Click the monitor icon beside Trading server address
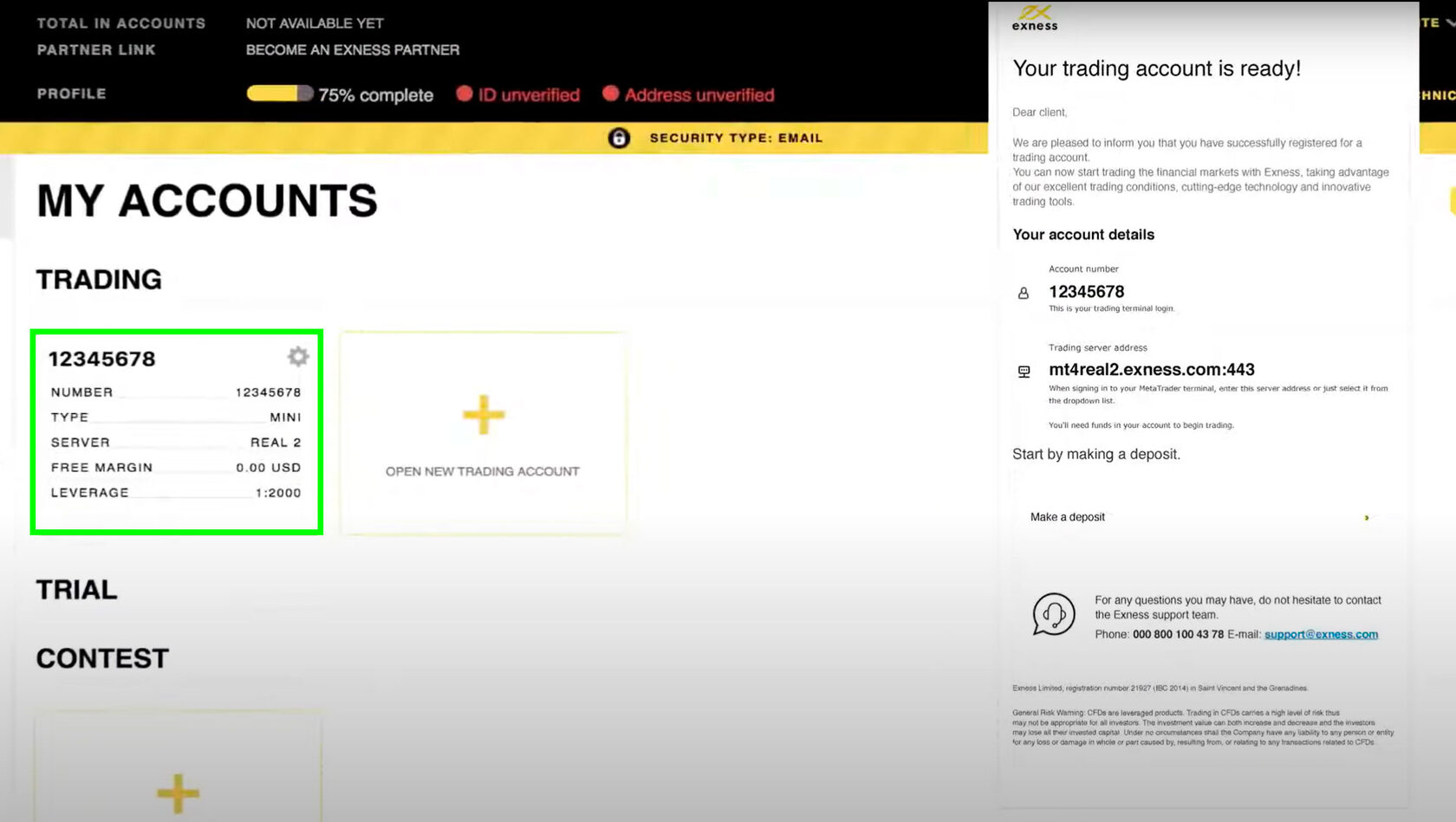1456x822 pixels. [1024, 371]
